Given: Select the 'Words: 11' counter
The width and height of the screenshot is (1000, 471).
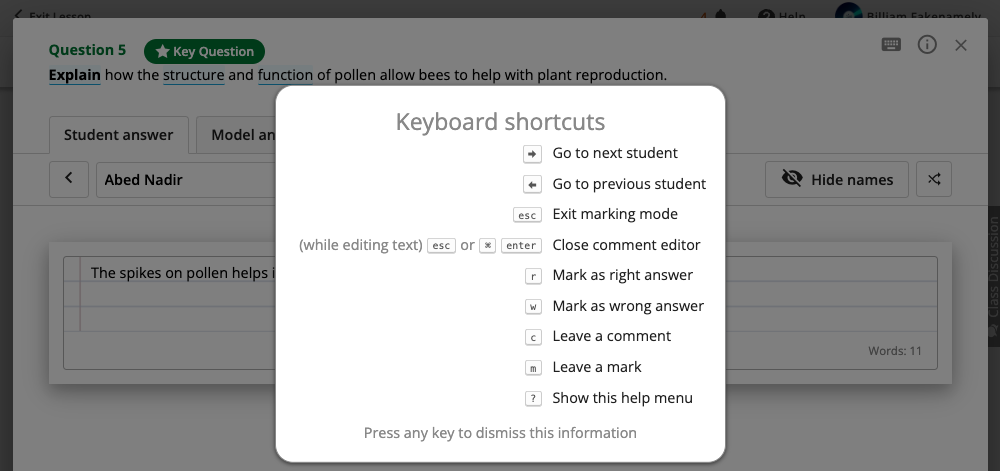Looking at the screenshot, I should [895, 351].
